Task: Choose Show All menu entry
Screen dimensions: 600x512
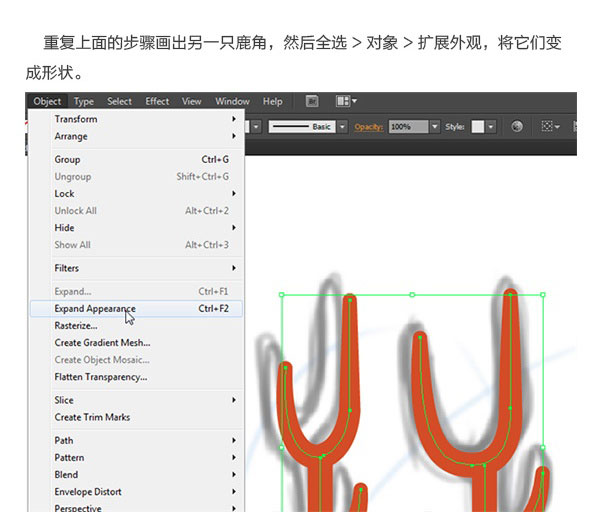Action: (x=136, y=245)
